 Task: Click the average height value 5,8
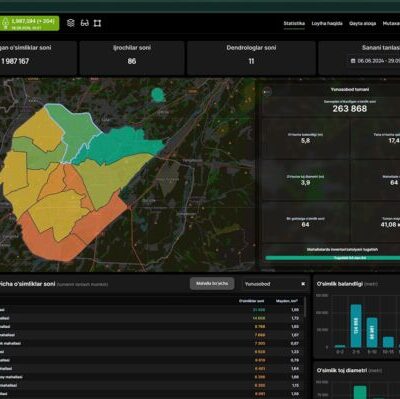click(305, 141)
